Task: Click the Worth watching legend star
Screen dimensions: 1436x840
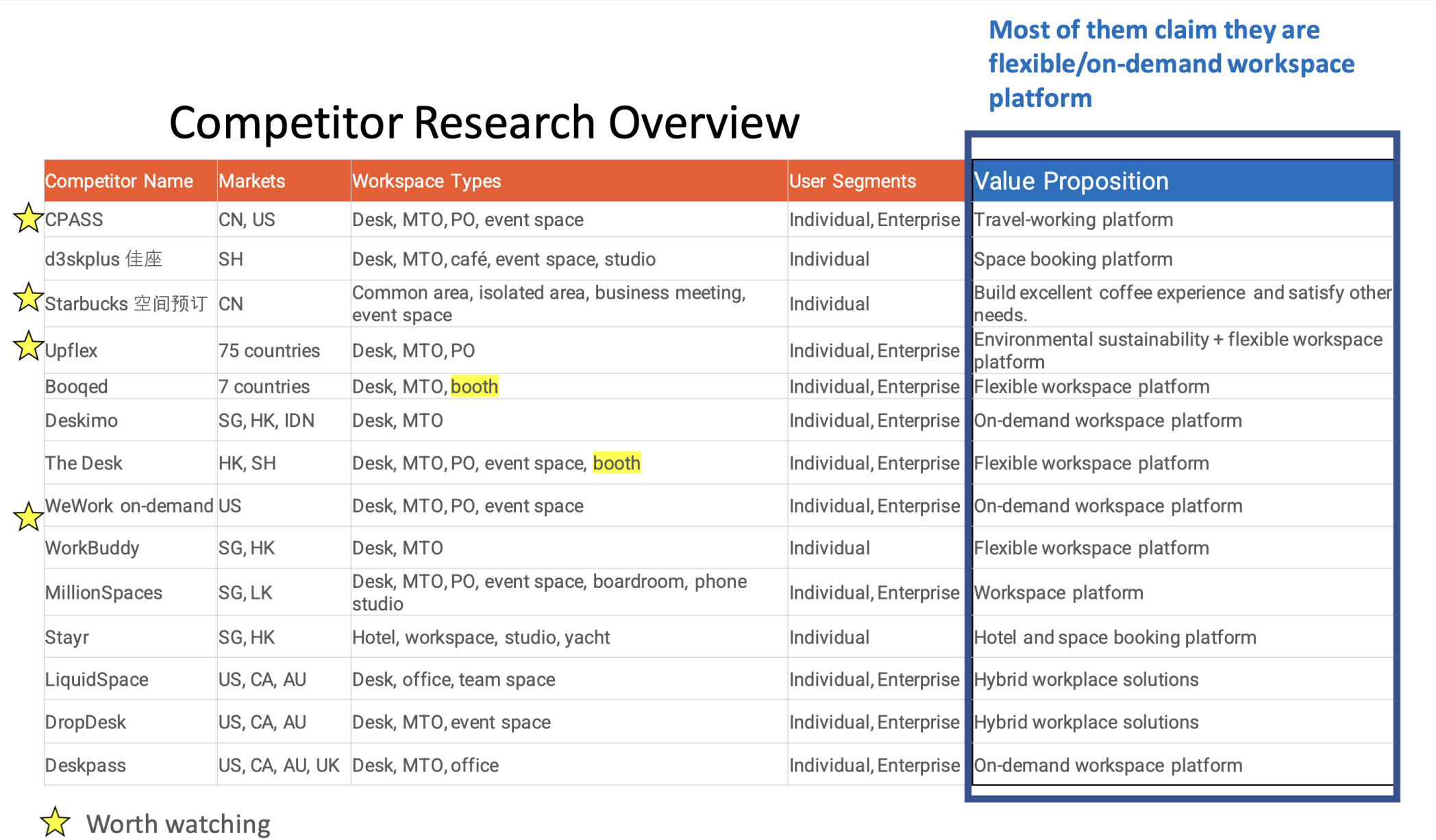Action: (x=55, y=822)
